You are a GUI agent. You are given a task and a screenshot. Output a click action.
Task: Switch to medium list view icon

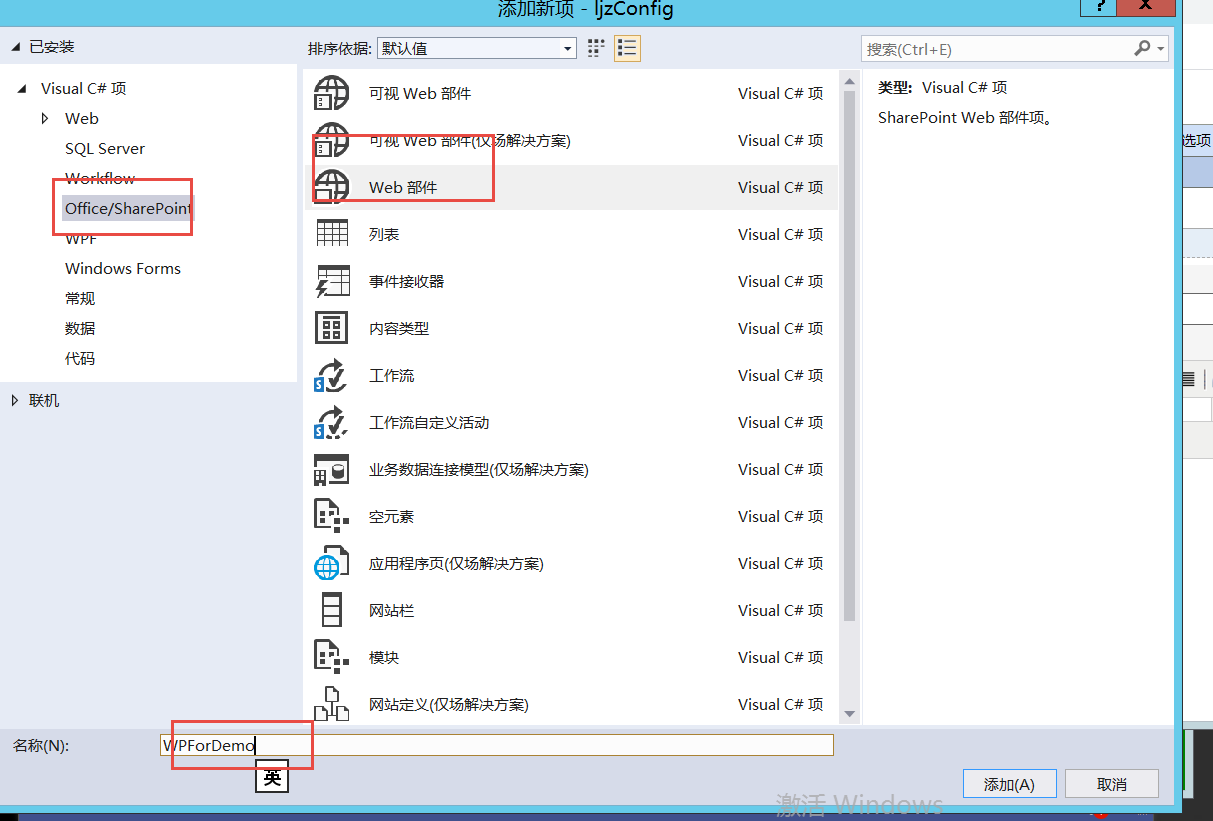628,48
